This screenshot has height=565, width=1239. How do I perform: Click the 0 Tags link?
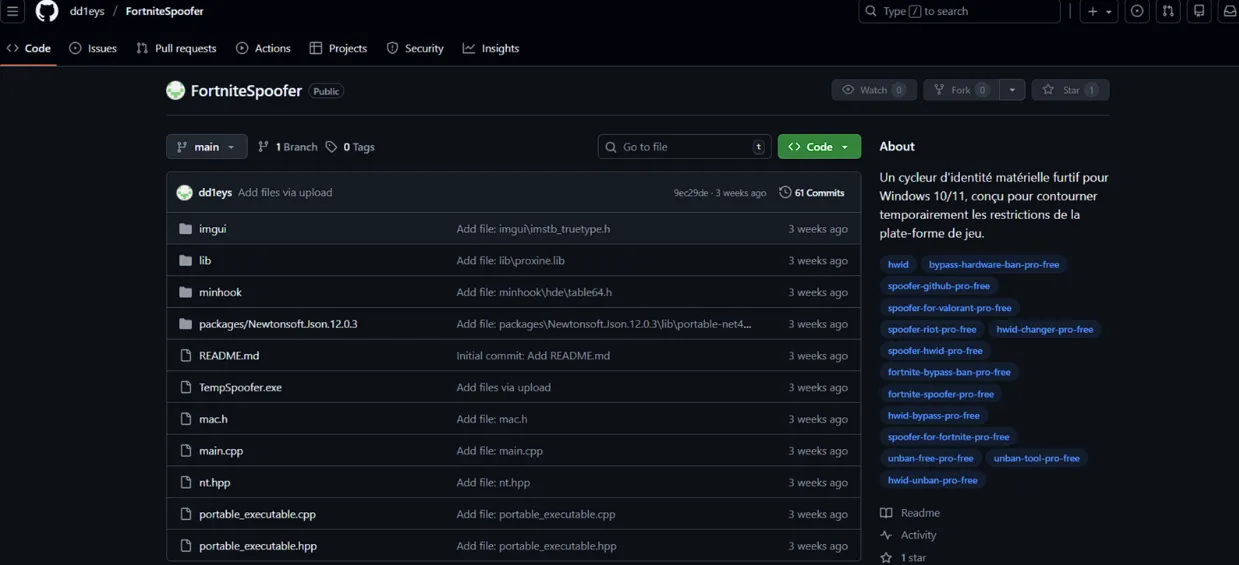351,147
